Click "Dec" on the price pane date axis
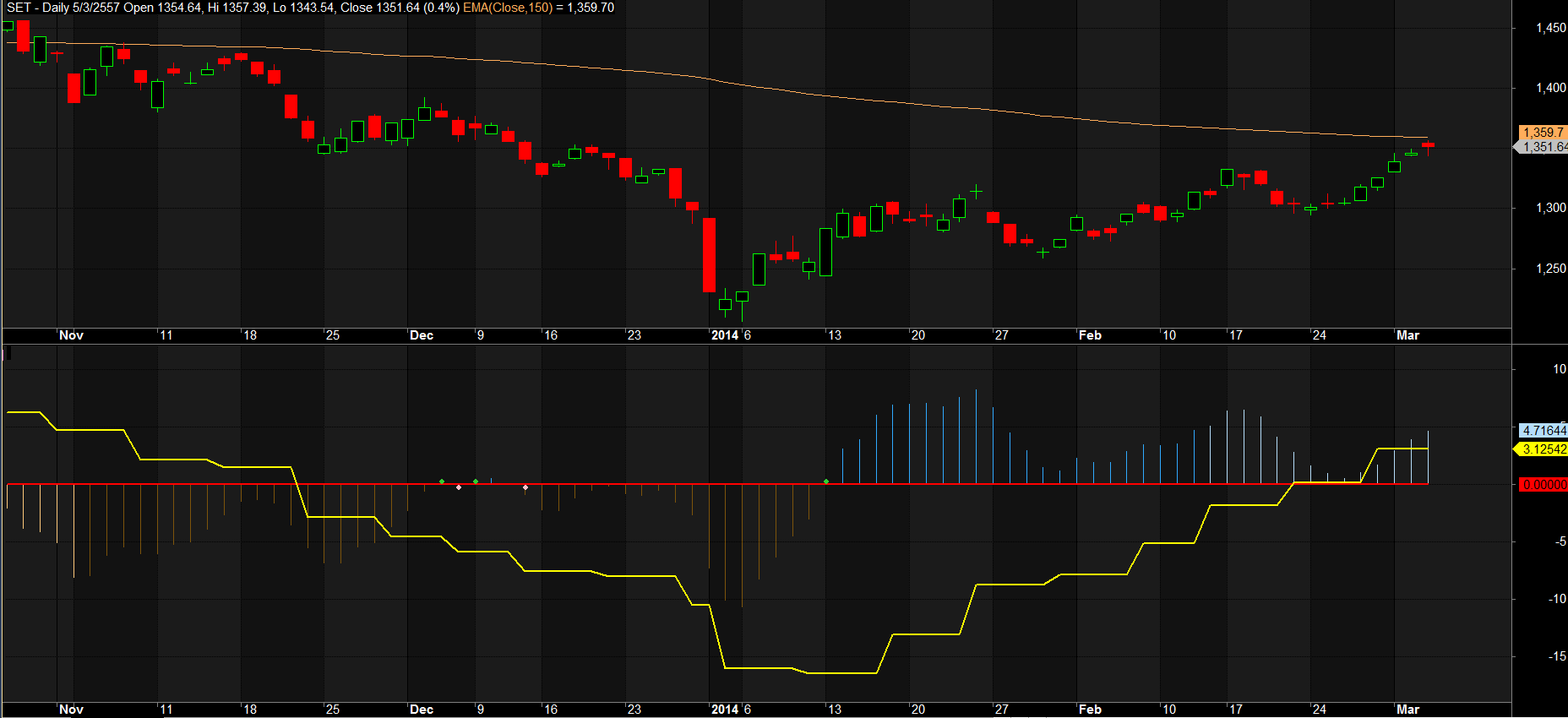 [x=422, y=335]
